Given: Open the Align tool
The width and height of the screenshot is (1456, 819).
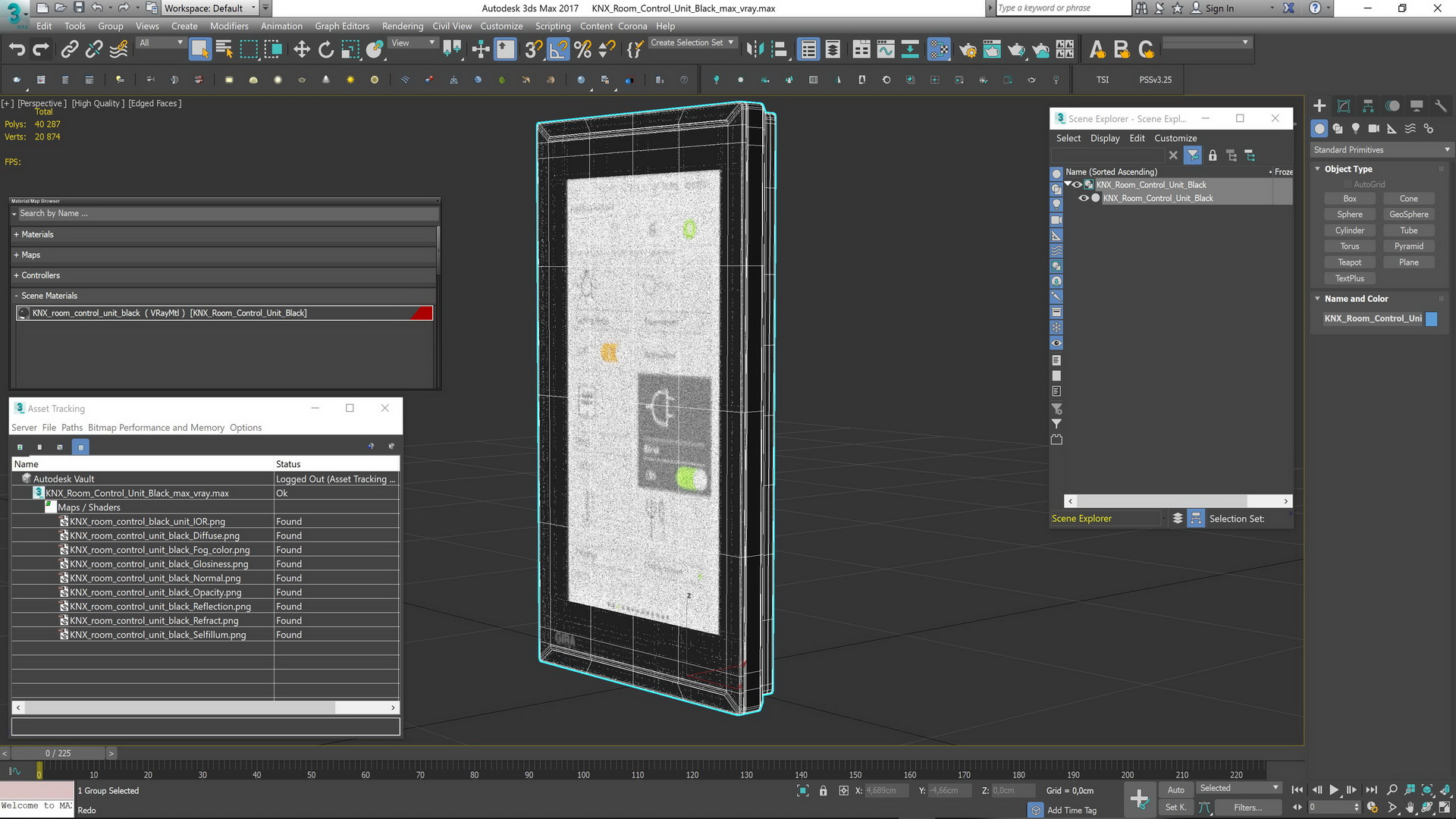Looking at the screenshot, I should click(779, 50).
